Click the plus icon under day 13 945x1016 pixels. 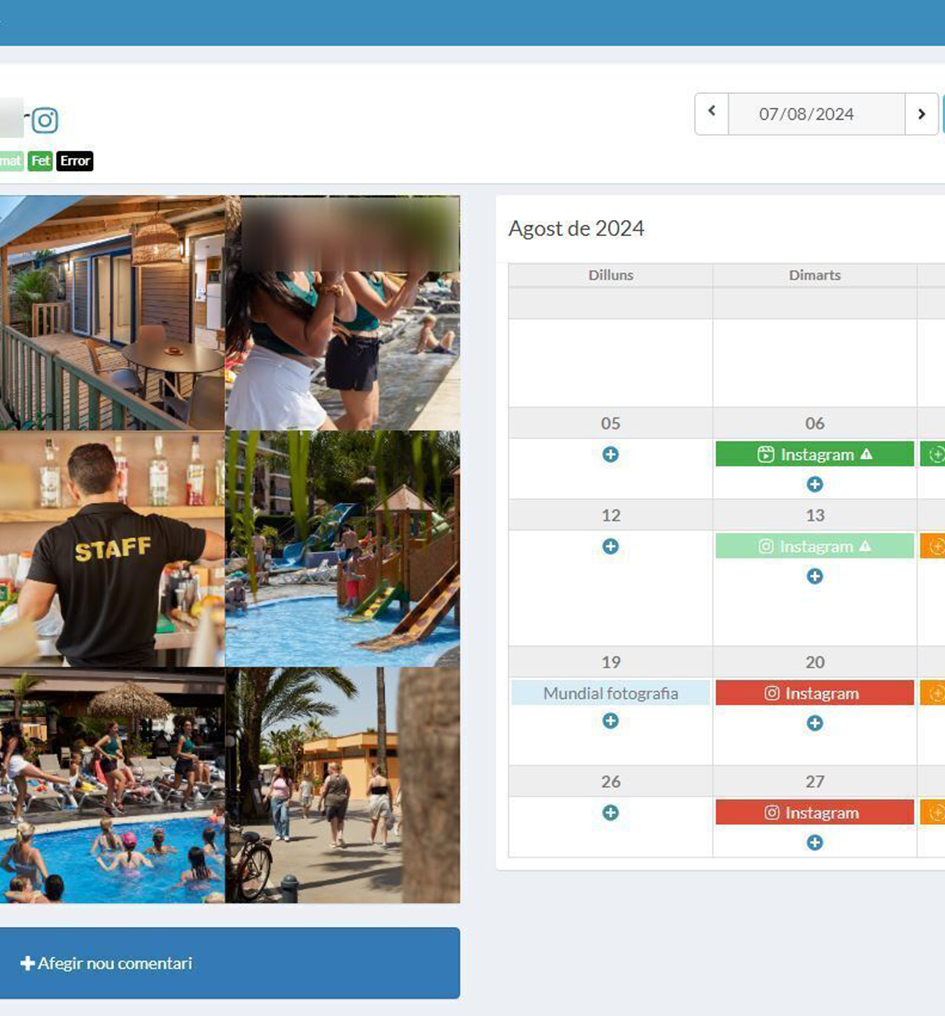[814, 576]
